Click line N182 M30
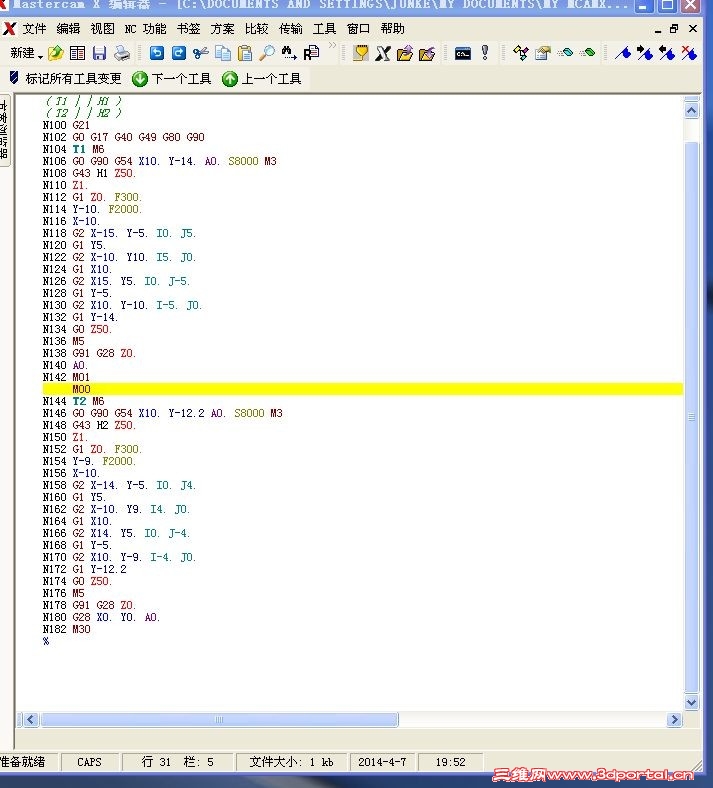 click(x=66, y=629)
